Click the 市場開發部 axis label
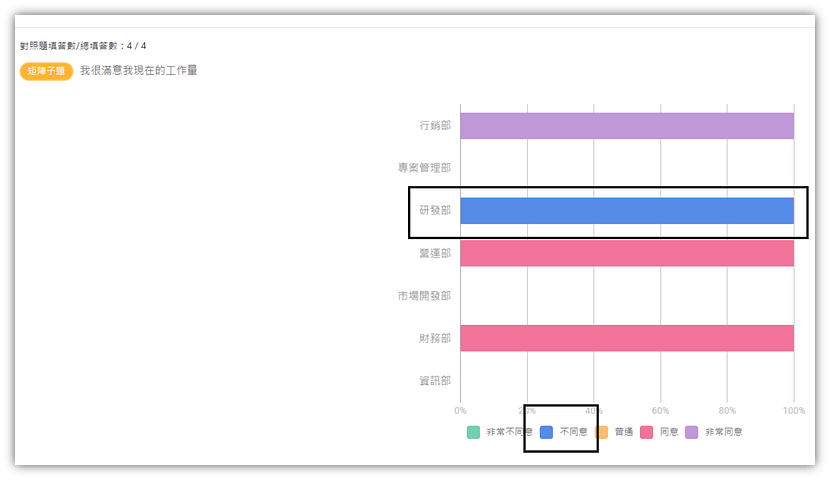830x480 pixels. pos(425,296)
